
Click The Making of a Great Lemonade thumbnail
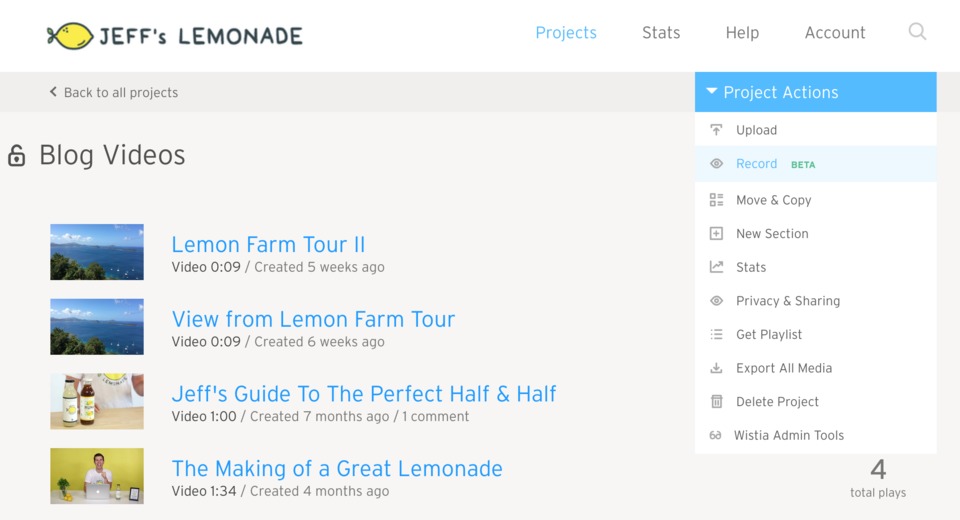[x=97, y=476]
